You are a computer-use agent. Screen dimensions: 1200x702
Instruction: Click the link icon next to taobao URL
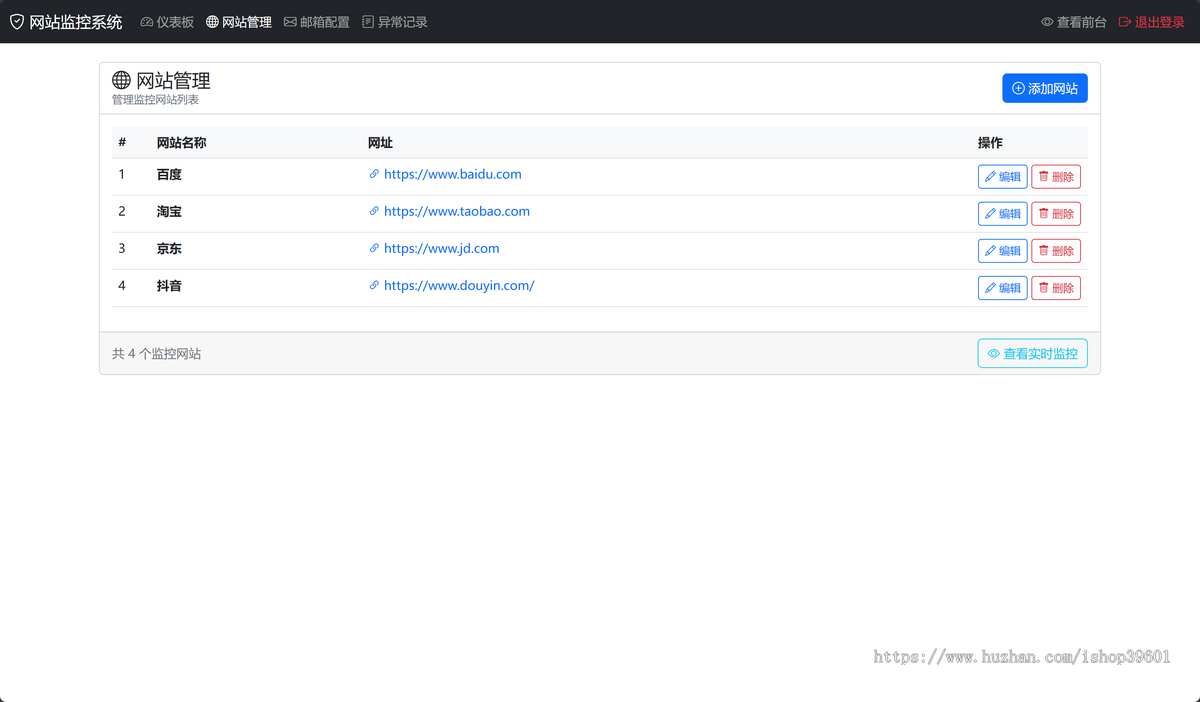pos(374,211)
